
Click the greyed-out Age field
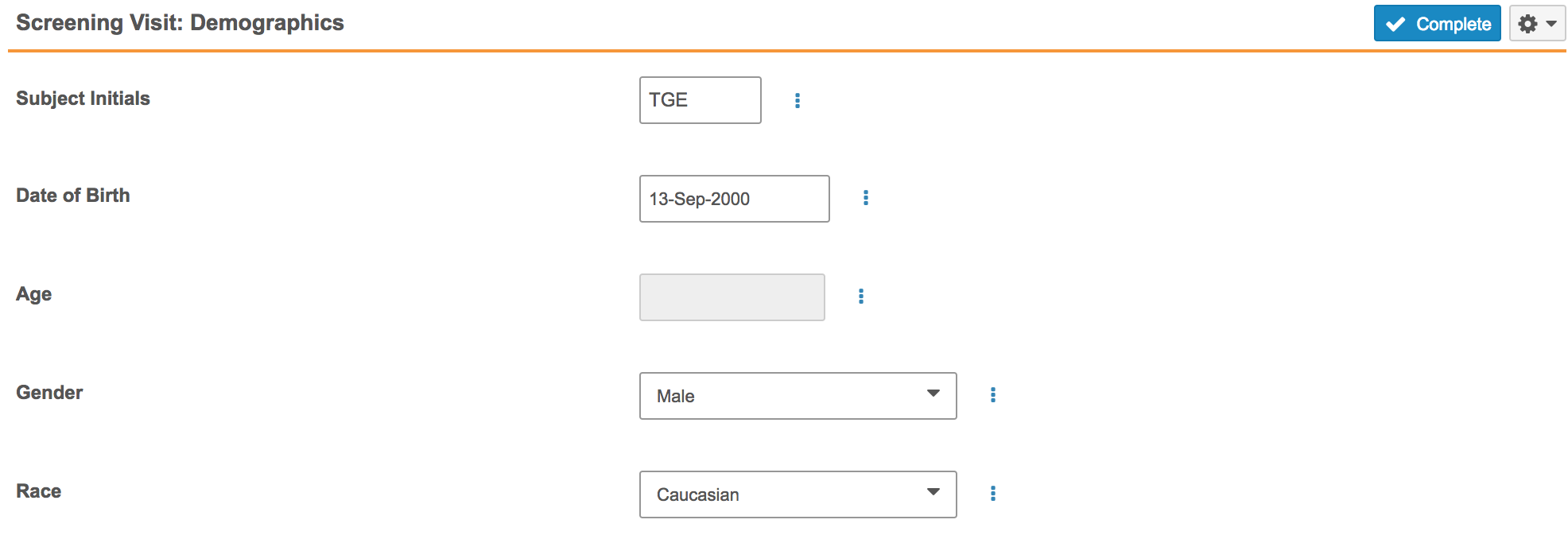pos(732,297)
